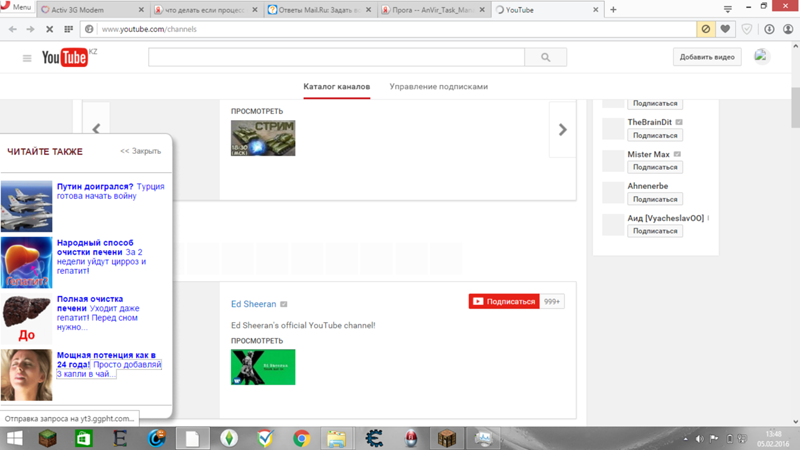The image size is (800, 450).
Task: Switch to the Ответы Mail.Ru tab
Action: 319,10
